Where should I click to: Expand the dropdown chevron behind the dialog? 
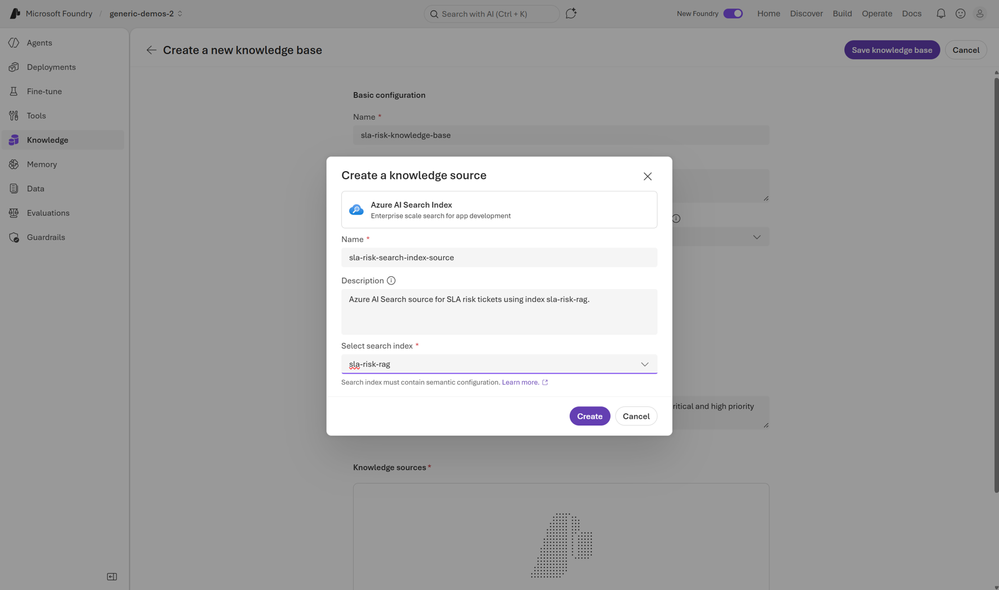point(756,237)
